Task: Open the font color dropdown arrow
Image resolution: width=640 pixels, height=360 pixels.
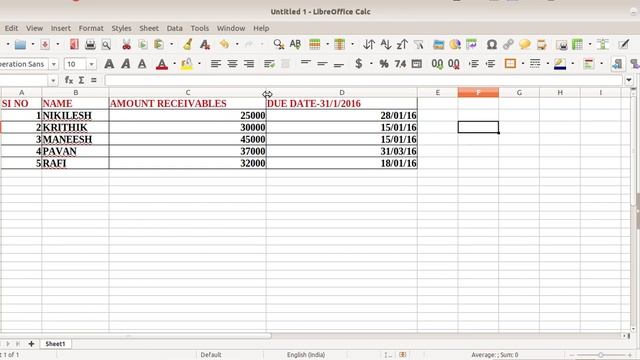Action: point(174,64)
